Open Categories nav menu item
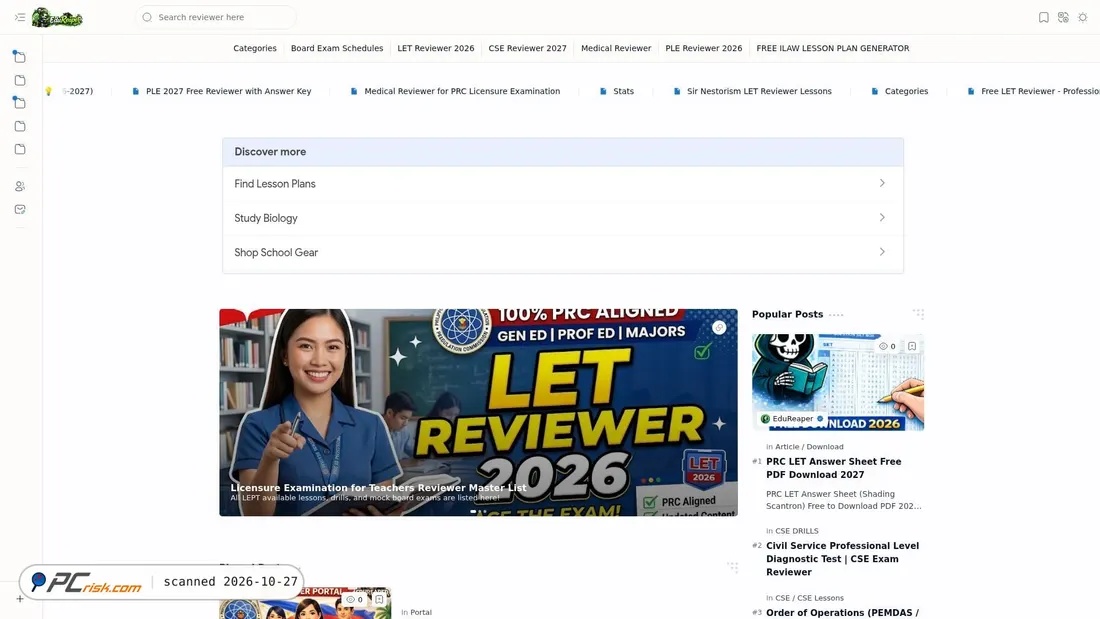1100x619 pixels. [255, 48]
